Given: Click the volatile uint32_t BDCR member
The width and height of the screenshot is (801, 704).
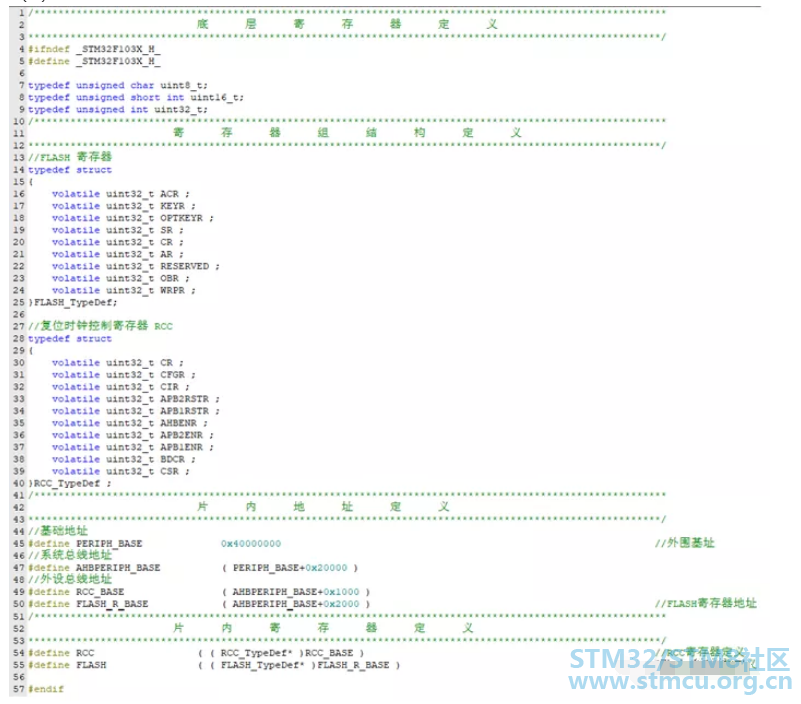Looking at the screenshot, I should point(123,459).
